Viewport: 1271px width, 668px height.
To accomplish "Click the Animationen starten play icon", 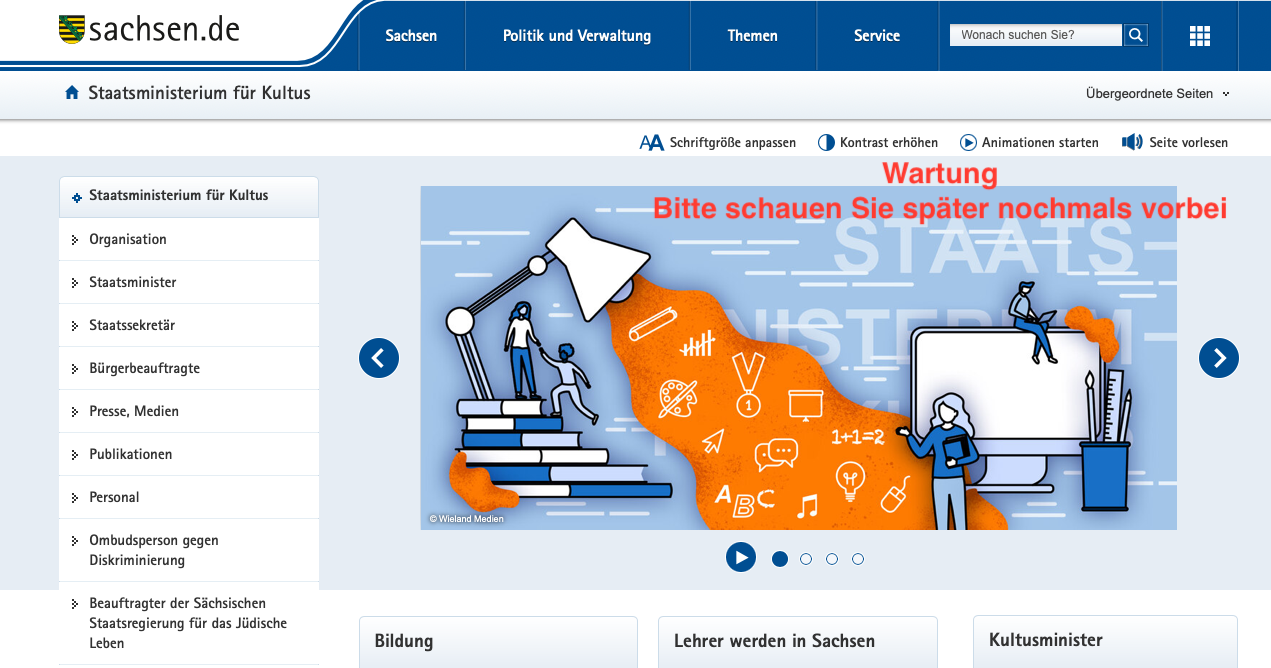I will (968, 143).
